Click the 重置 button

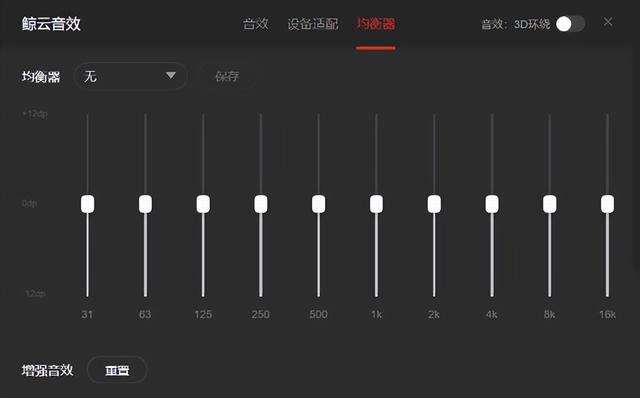point(117,370)
